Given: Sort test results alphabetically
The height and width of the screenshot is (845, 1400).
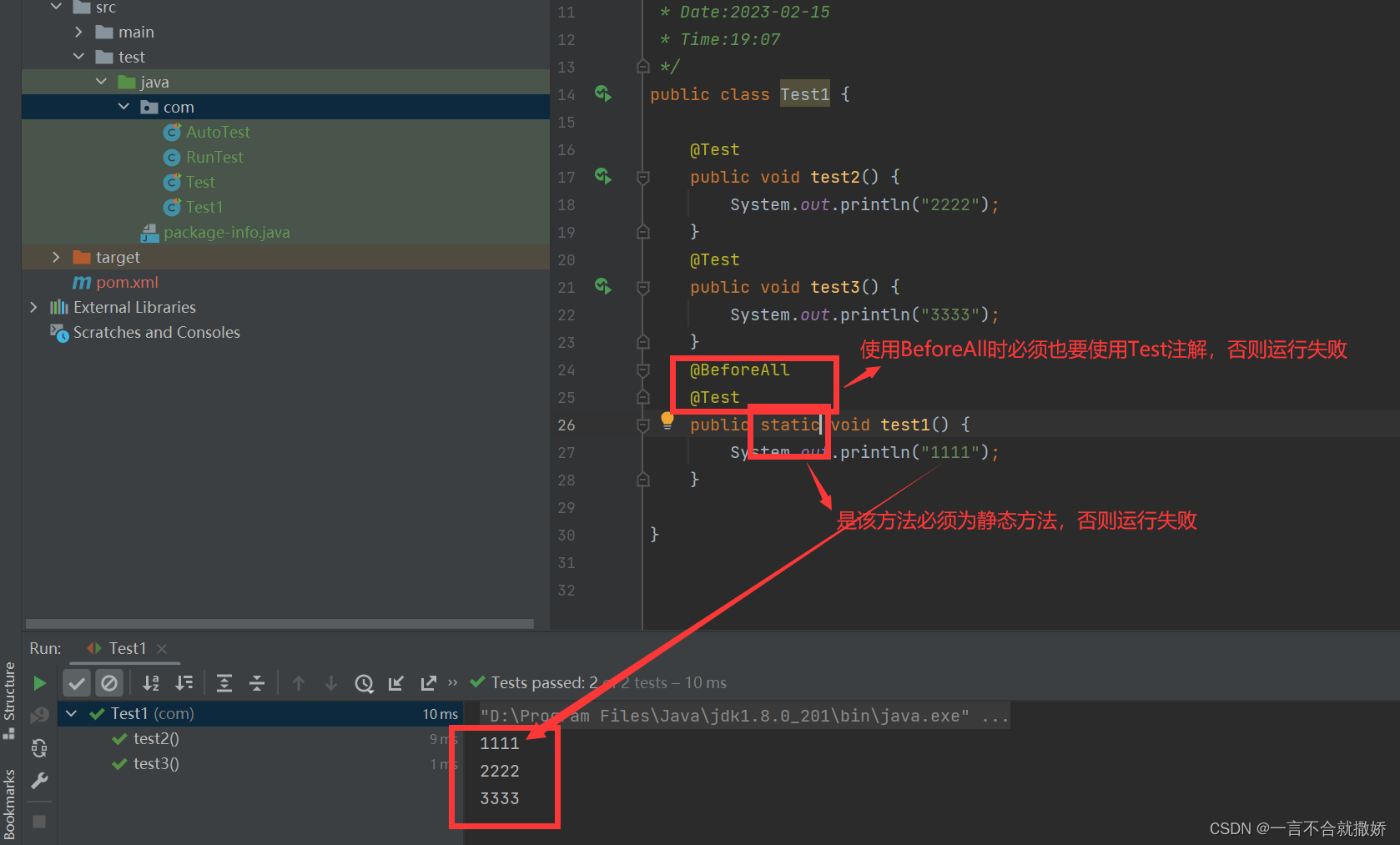Looking at the screenshot, I should [x=151, y=683].
